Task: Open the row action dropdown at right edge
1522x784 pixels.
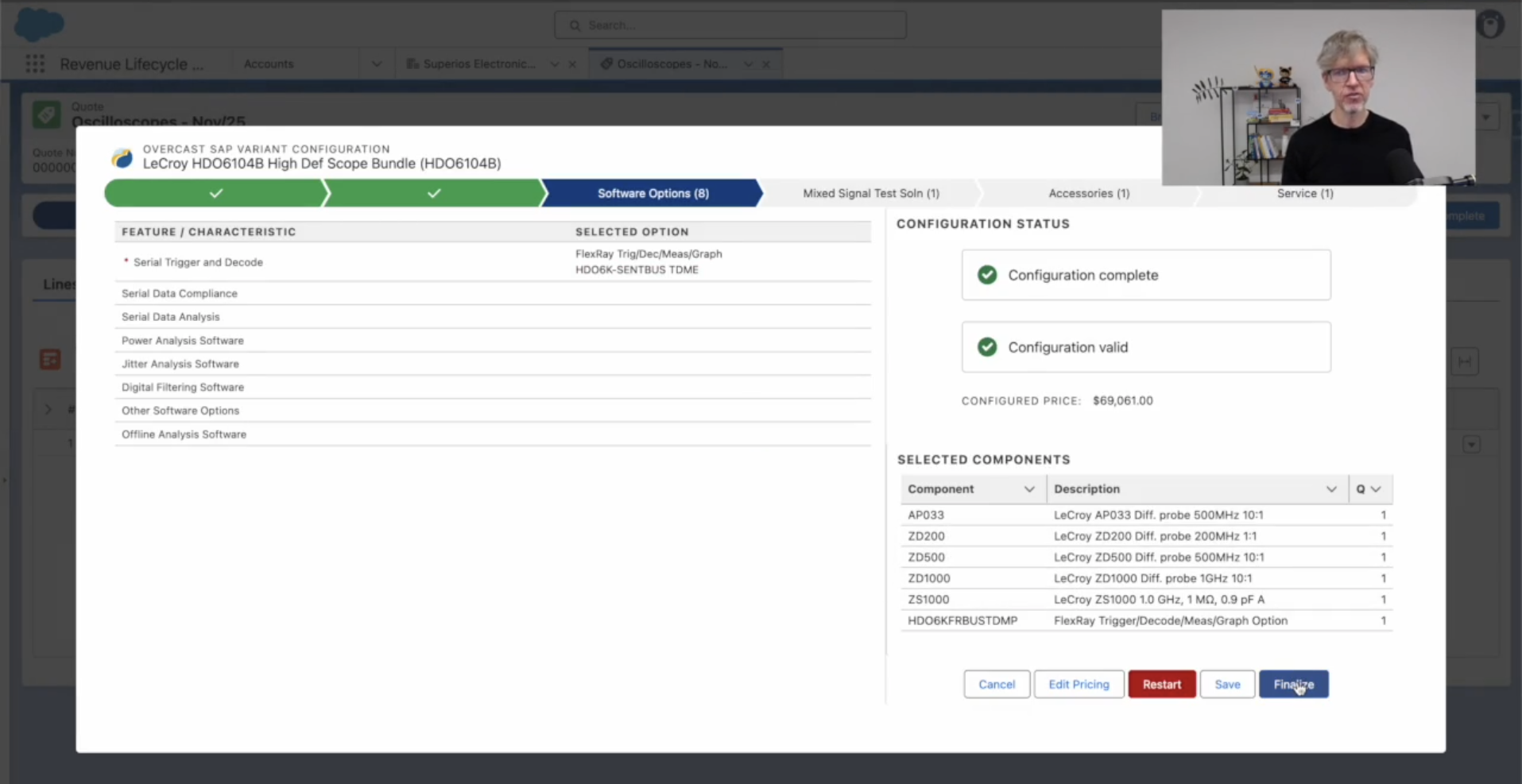Action: (1471, 445)
